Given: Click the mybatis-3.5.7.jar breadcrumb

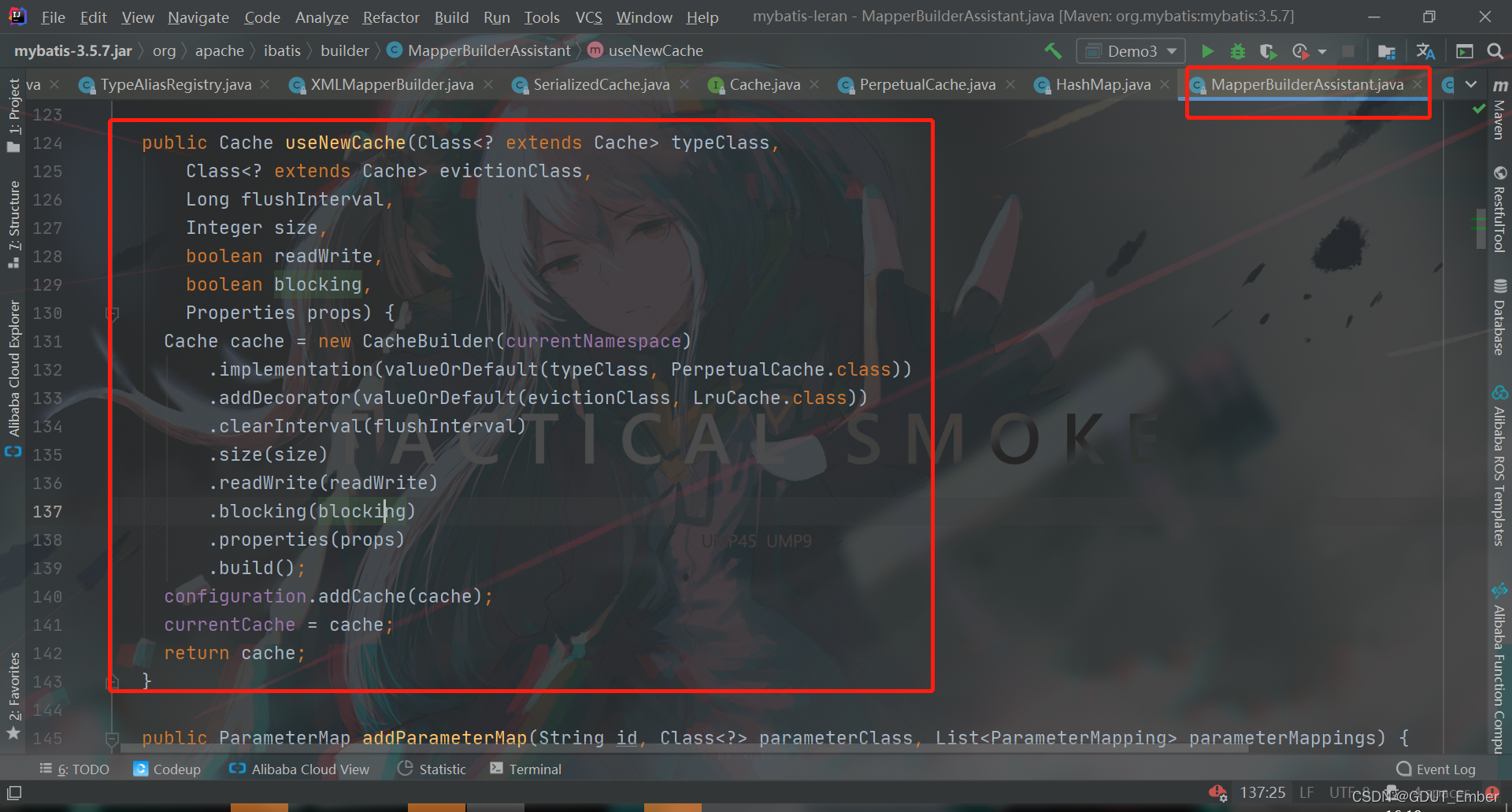Looking at the screenshot, I should (x=73, y=51).
